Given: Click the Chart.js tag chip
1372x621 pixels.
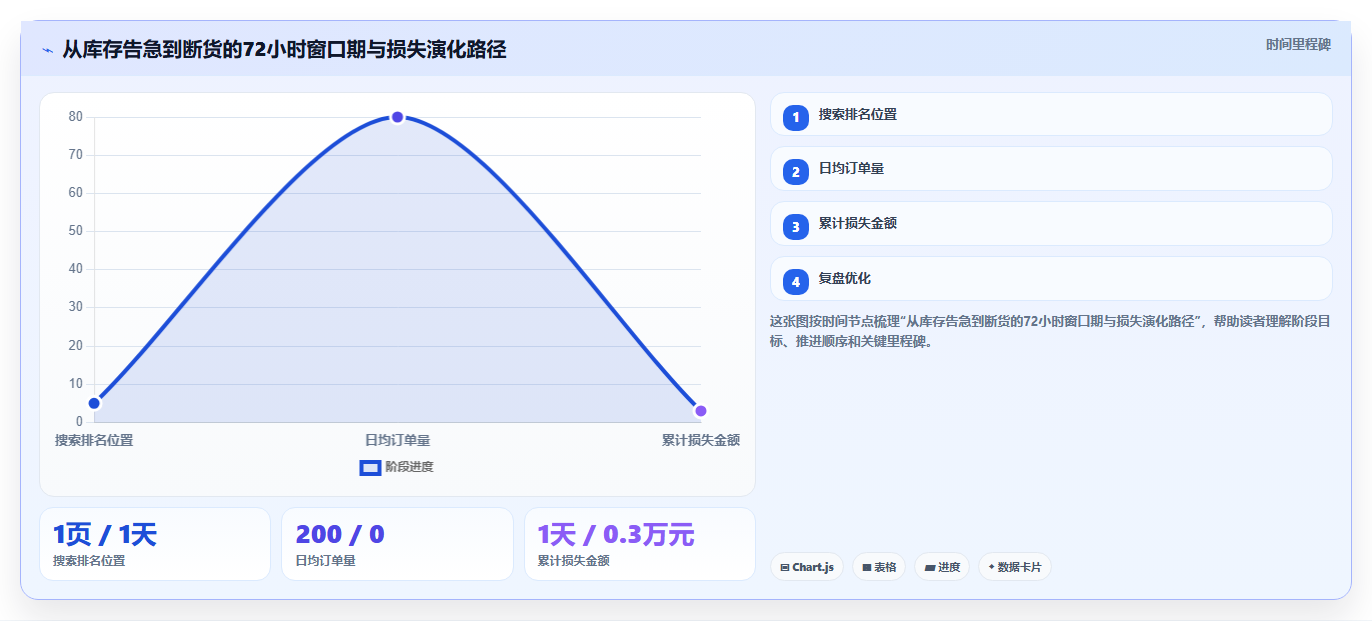Looking at the screenshot, I should coord(807,567).
